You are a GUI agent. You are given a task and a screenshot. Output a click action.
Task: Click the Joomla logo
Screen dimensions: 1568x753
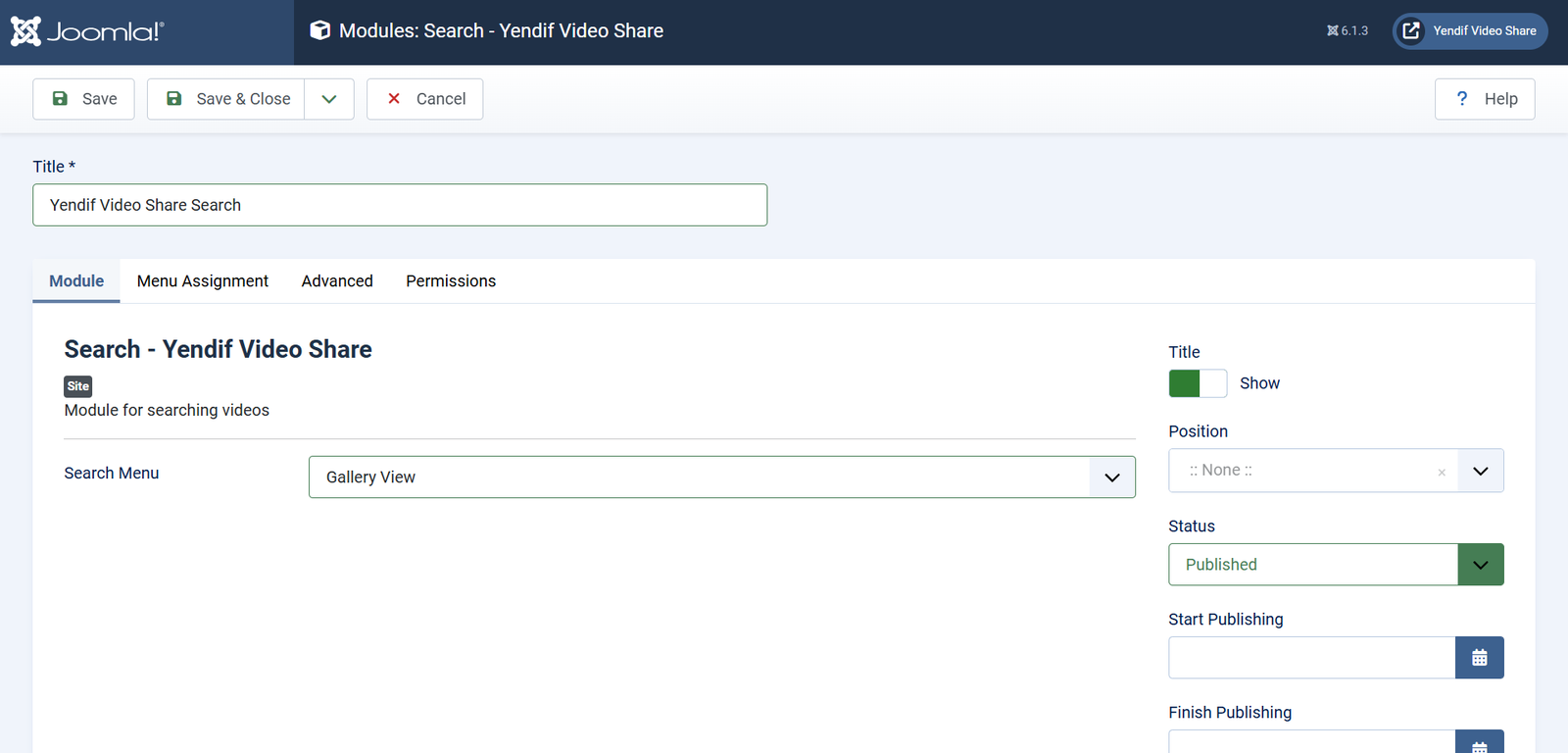87,31
